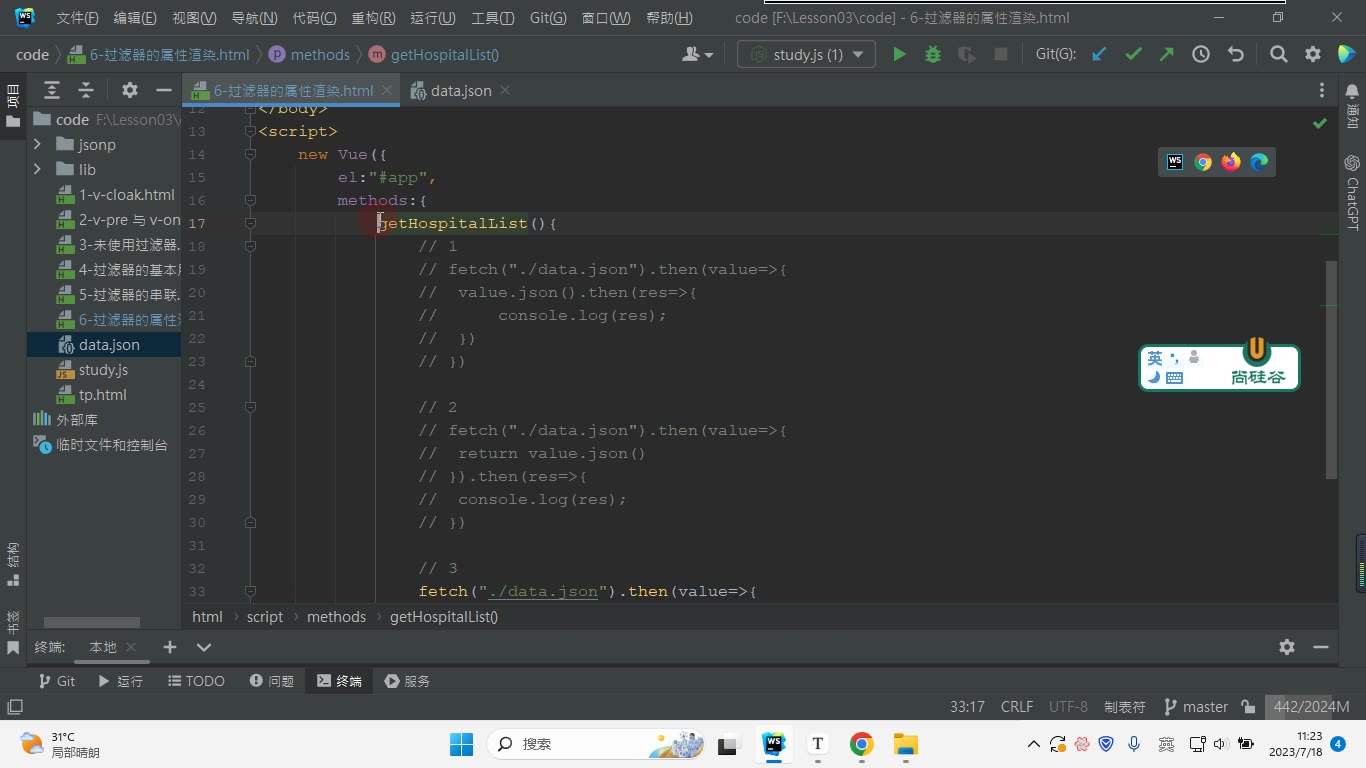
Task: Click getHospitalList() in top breadcrumb
Action: pos(434,55)
